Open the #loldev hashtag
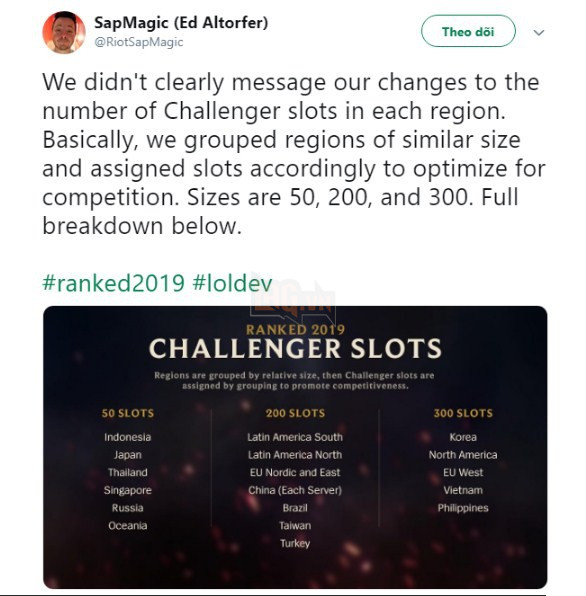The height and width of the screenshot is (596, 586). click(233, 283)
